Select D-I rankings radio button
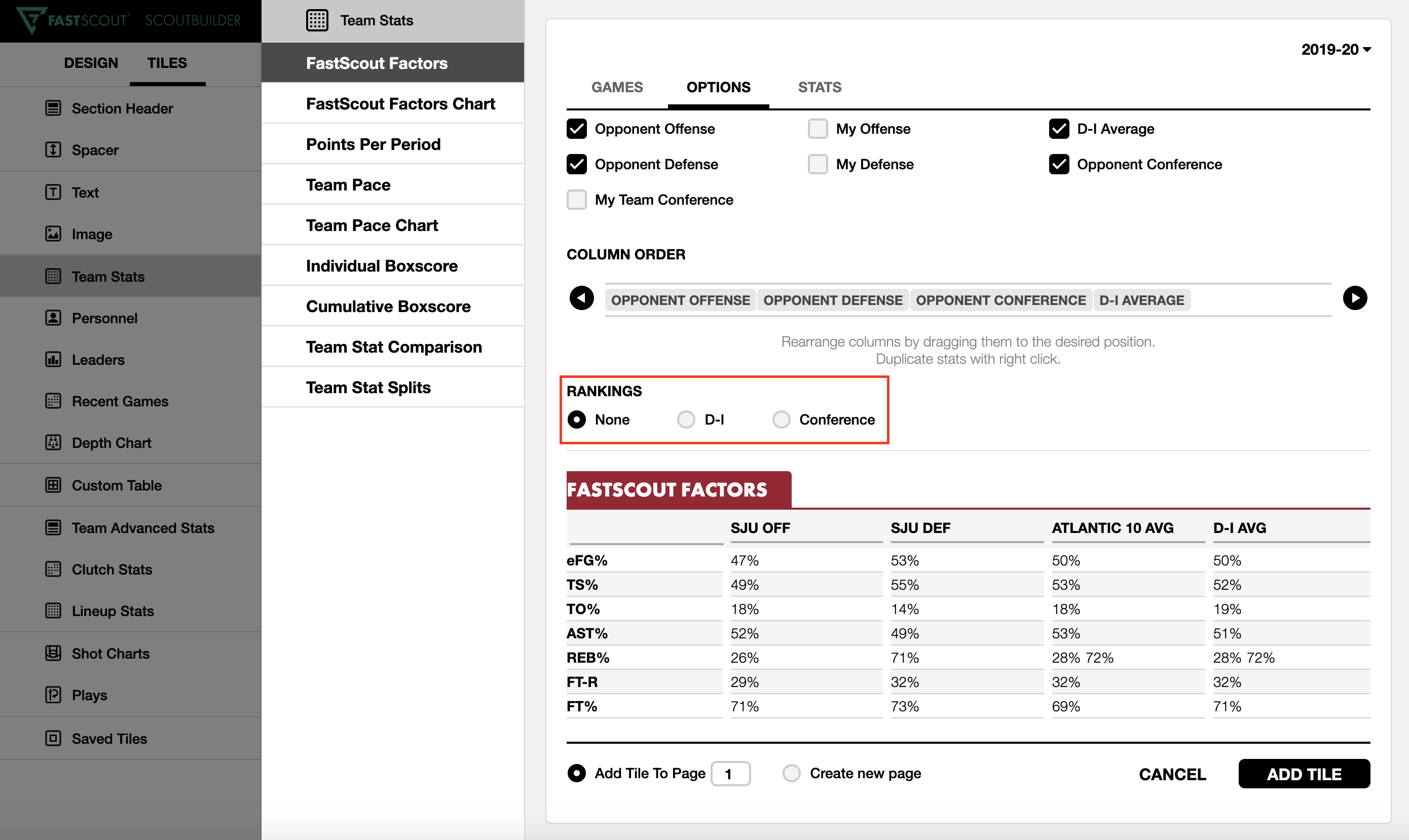 [x=686, y=420]
